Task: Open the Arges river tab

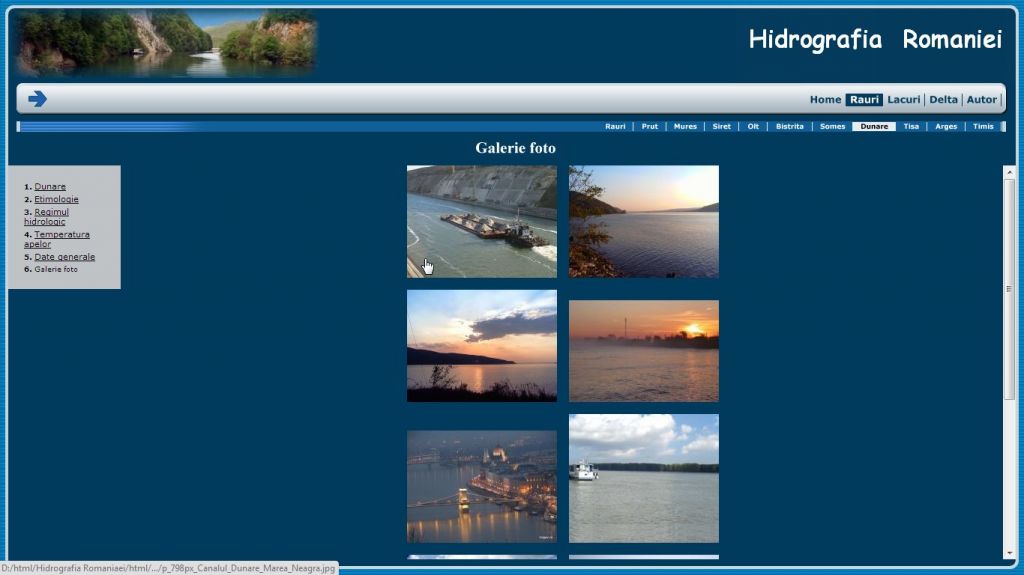Action: tap(946, 127)
